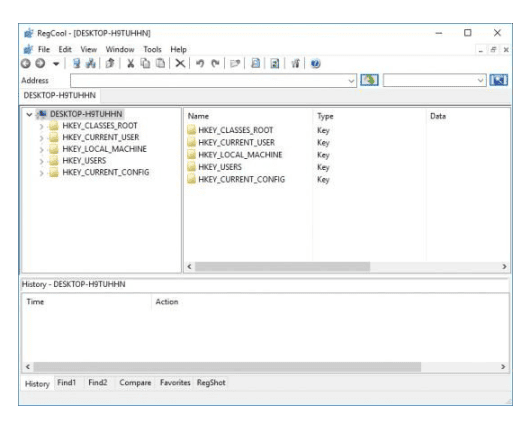Open the Address bar dropdown arrow

click(x=352, y=81)
